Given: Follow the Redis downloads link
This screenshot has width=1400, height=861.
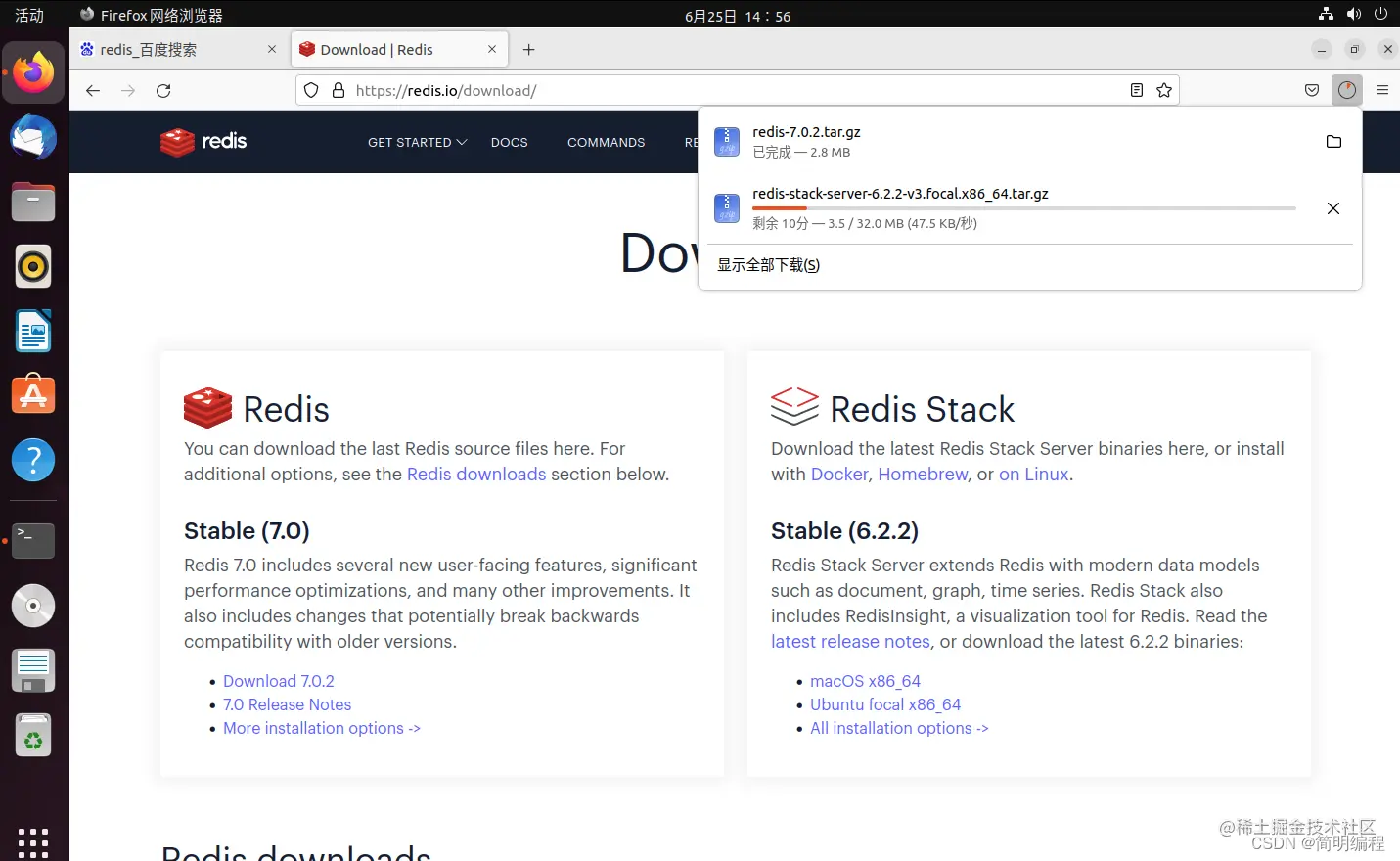Looking at the screenshot, I should point(475,474).
